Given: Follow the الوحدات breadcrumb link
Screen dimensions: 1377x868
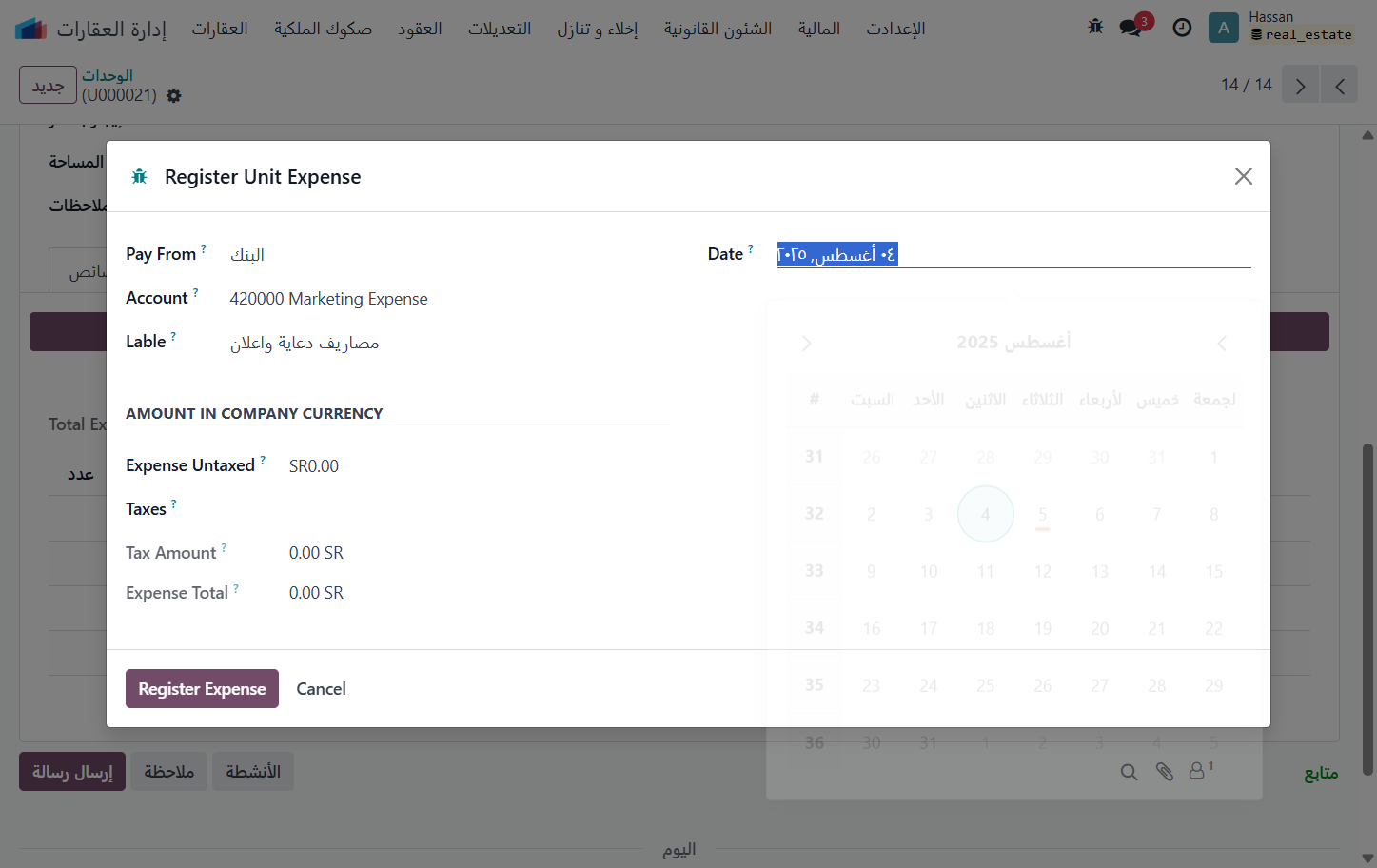Looking at the screenshot, I should 108,75.
